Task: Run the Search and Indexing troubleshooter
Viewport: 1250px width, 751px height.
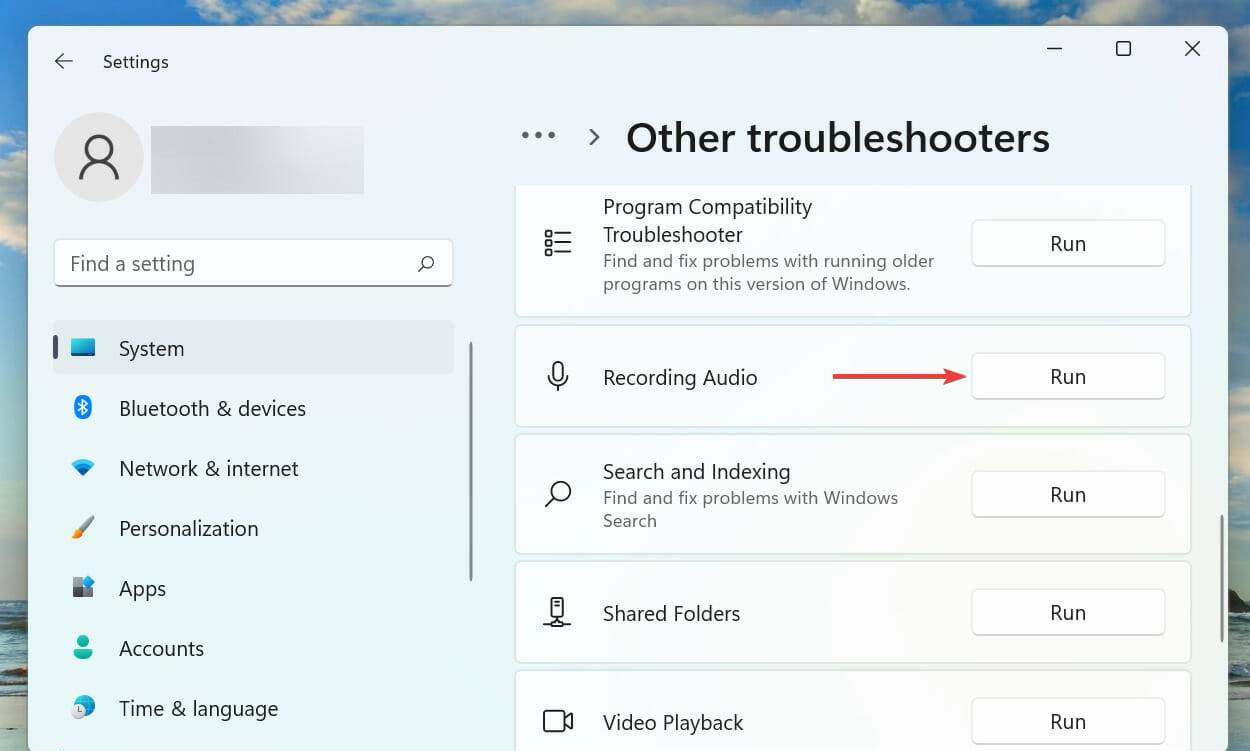Action: coord(1067,495)
